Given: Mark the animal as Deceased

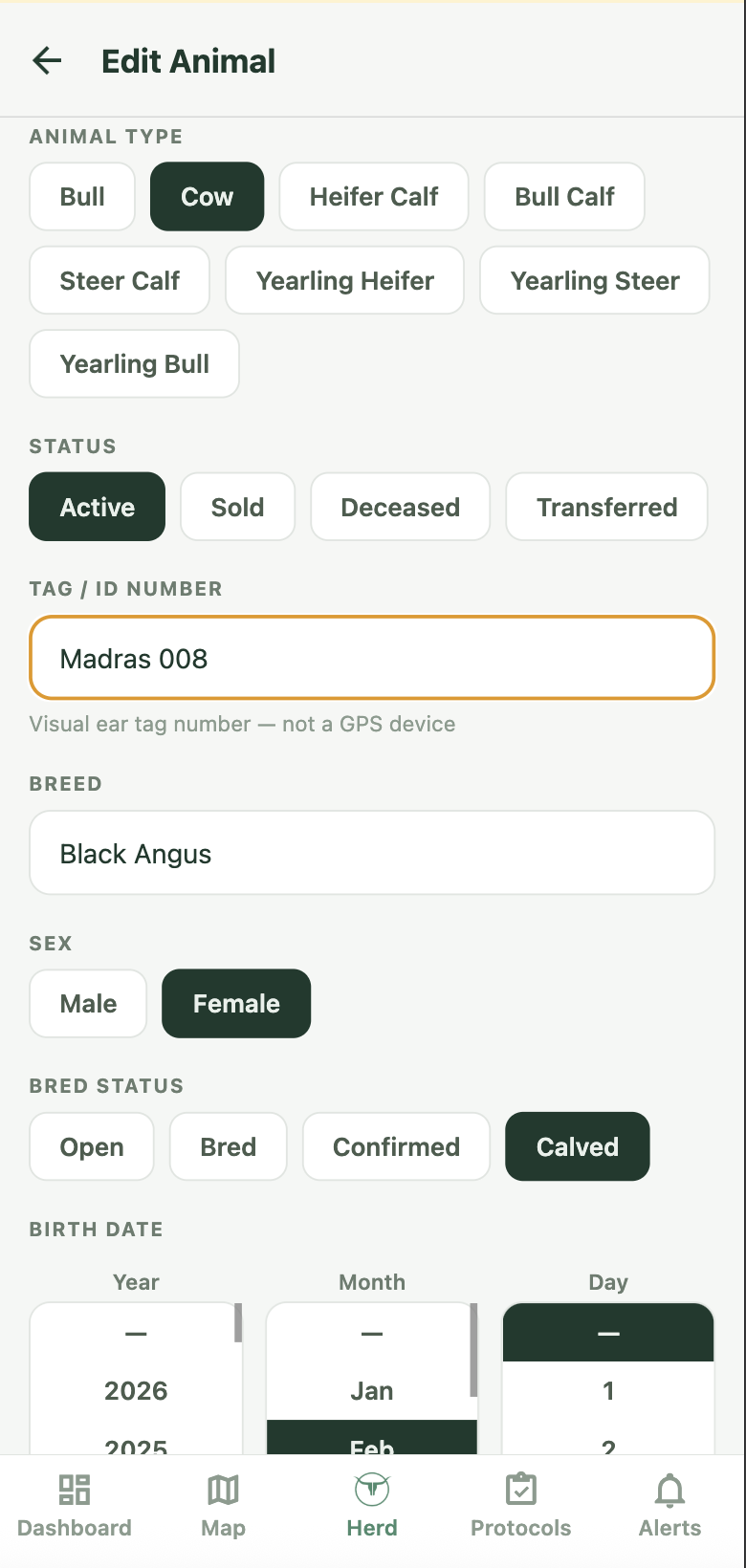Looking at the screenshot, I should (400, 507).
